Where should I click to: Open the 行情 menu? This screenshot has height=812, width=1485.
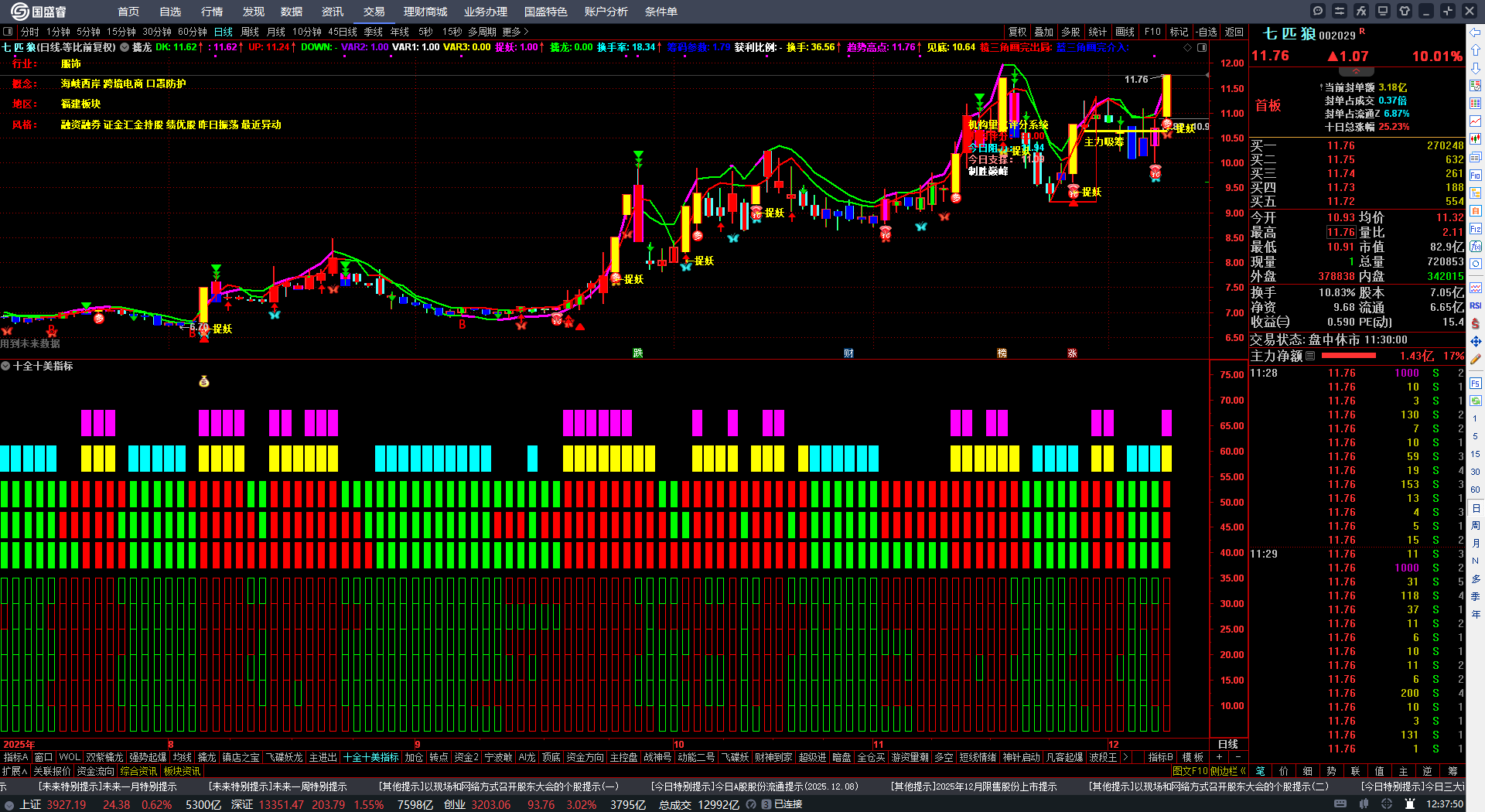pyautogui.click(x=211, y=12)
